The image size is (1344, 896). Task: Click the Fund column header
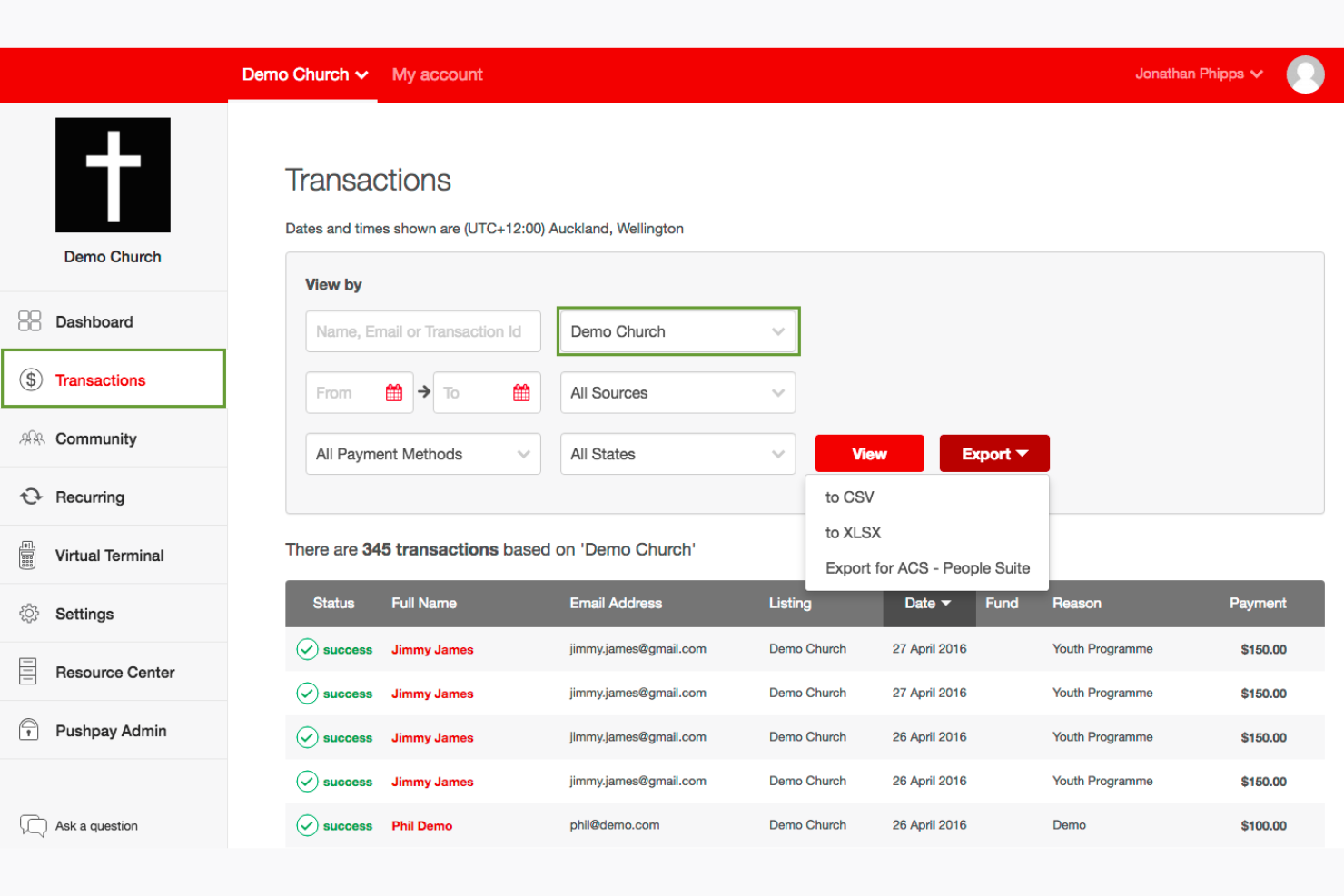(x=1002, y=604)
